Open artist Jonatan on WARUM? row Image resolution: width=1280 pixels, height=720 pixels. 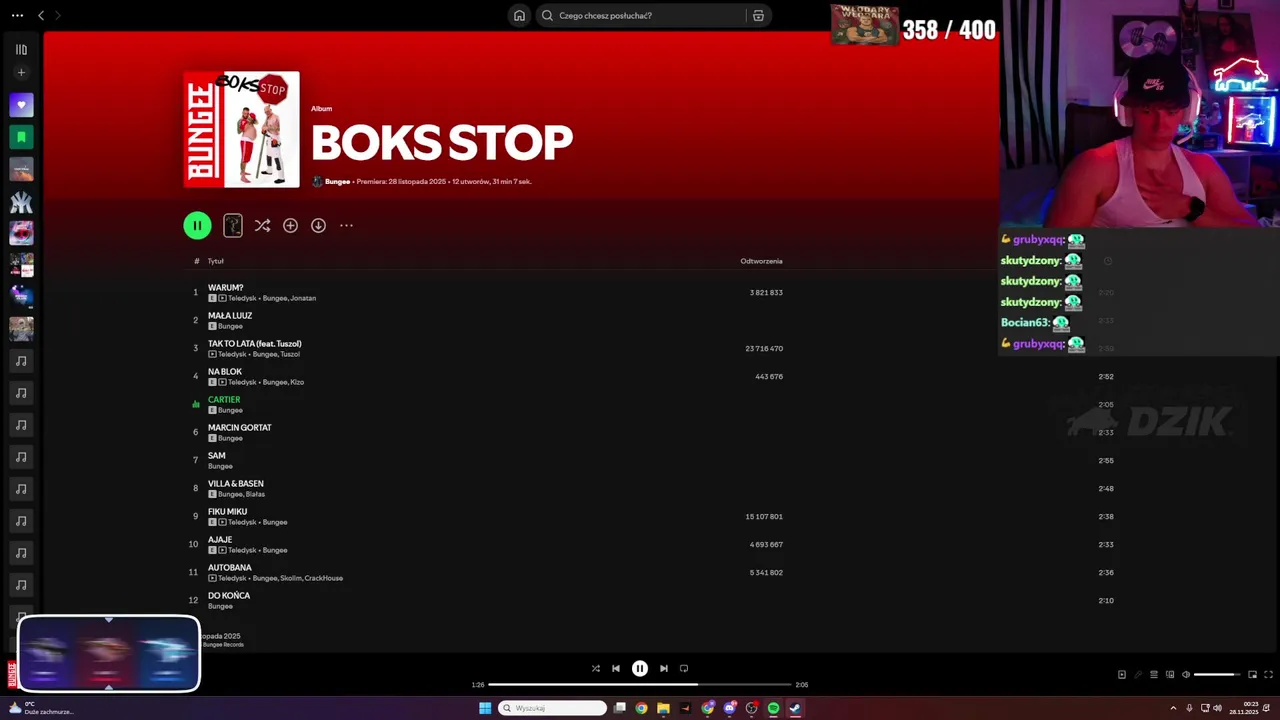click(x=303, y=298)
